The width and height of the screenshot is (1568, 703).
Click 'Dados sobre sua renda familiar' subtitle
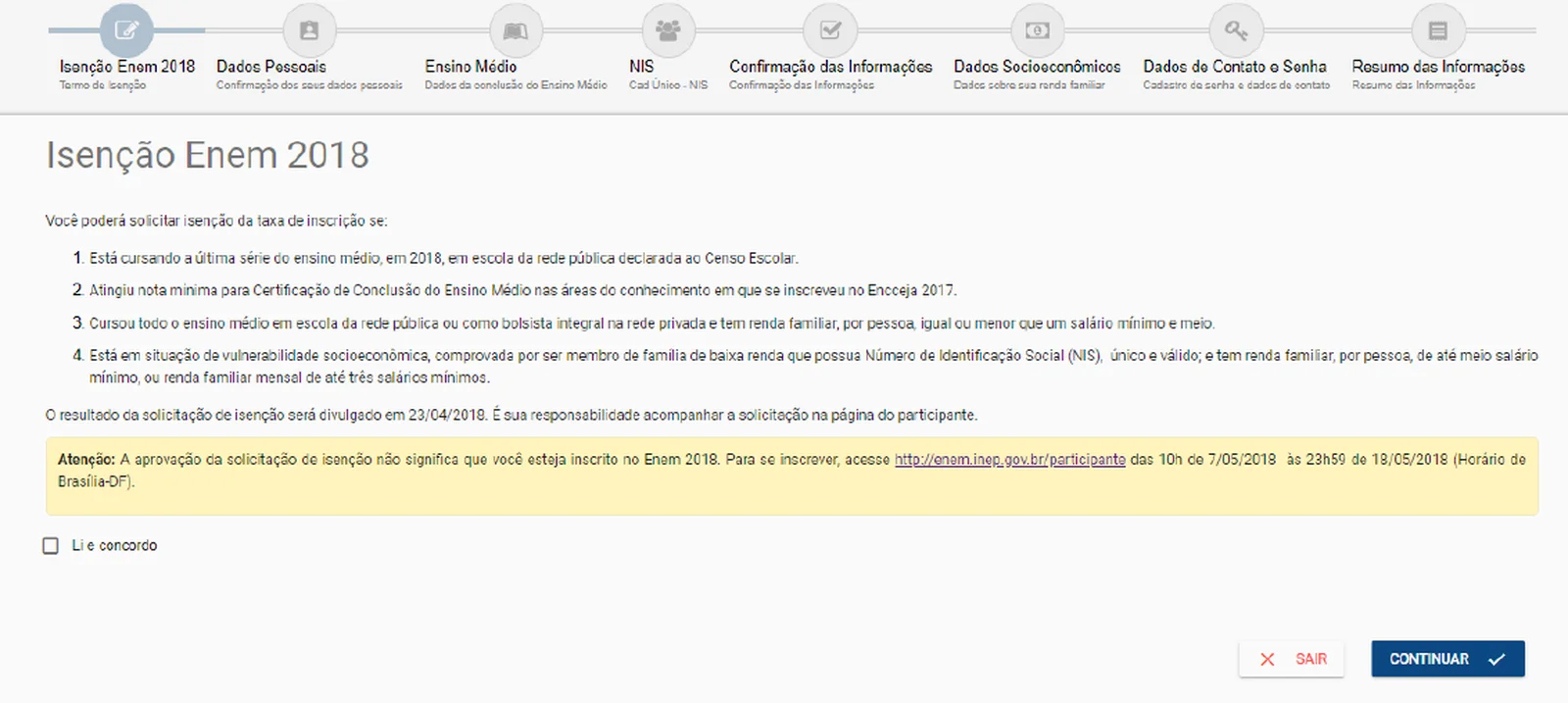point(1029,85)
